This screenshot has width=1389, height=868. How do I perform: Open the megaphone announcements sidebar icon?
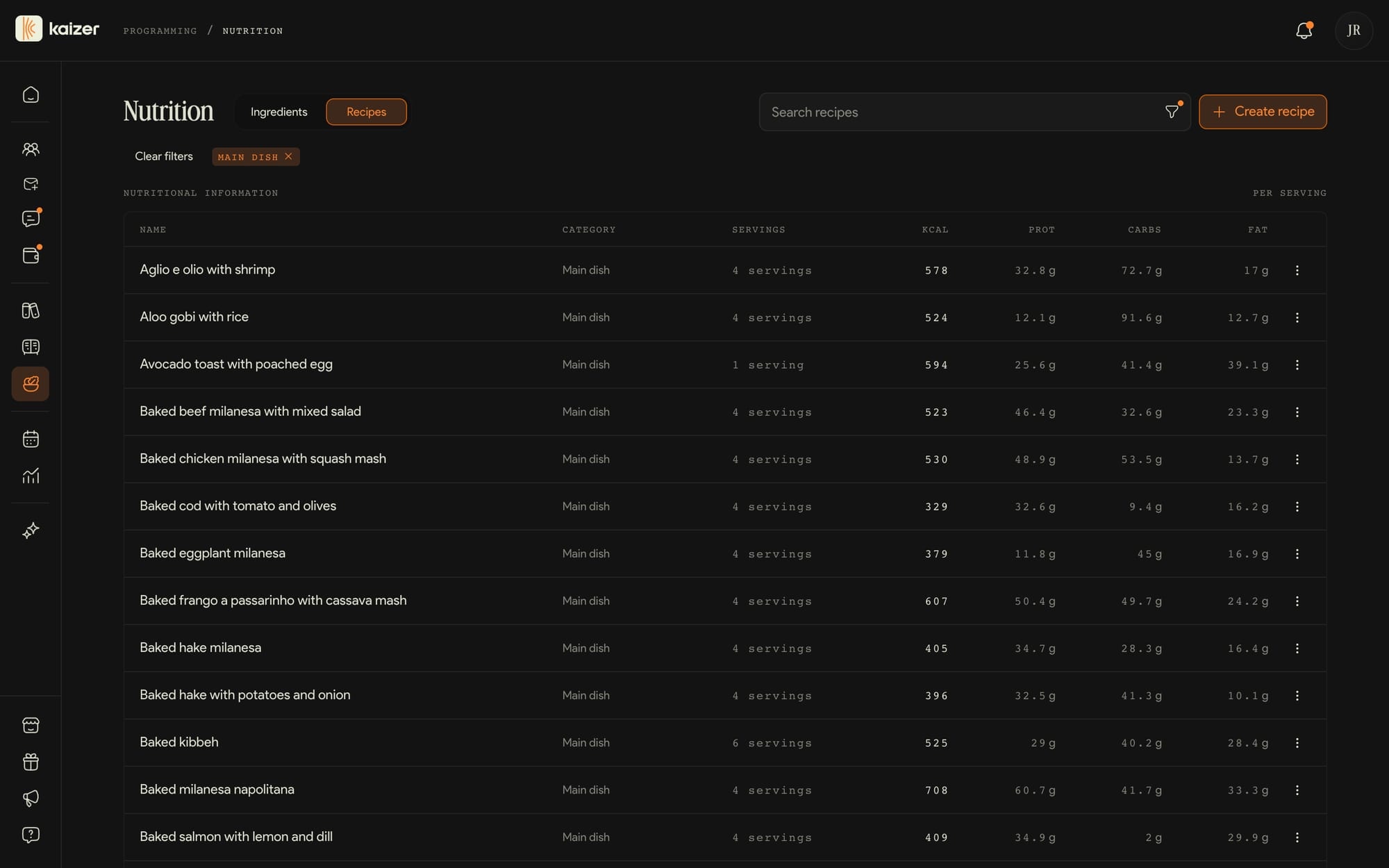click(31, 798)
